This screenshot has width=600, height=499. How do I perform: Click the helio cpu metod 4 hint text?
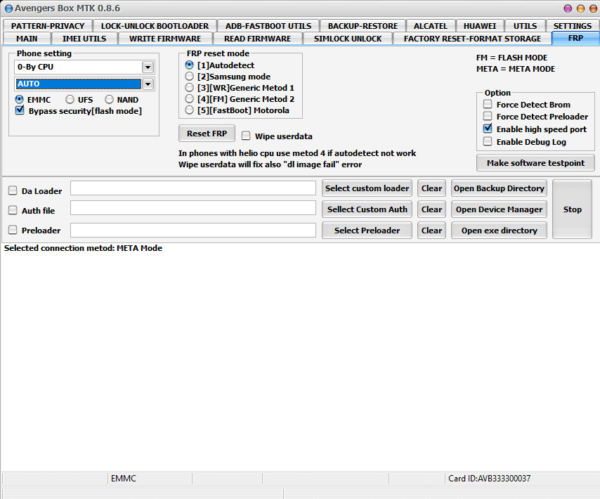coord(297,153)
